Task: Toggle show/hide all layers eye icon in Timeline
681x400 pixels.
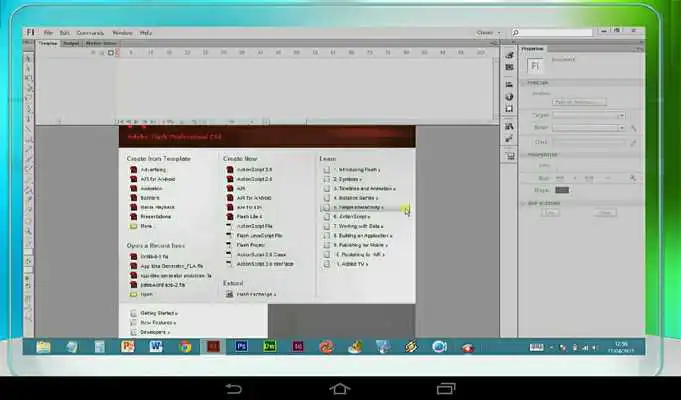Action: point(93,53)
